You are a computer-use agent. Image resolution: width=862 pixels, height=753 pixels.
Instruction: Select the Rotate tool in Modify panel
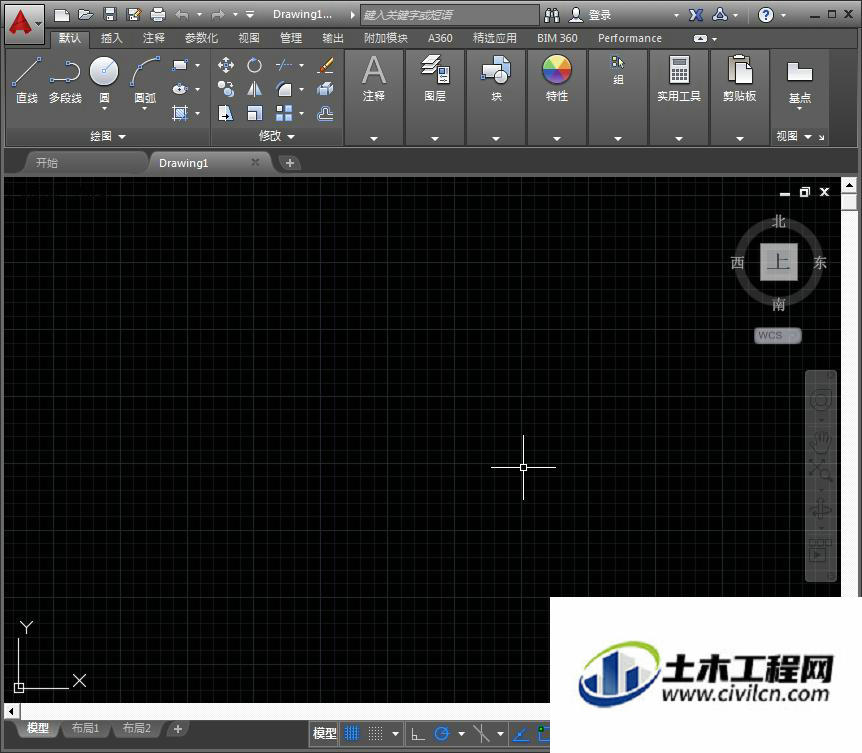tap(255, 65)
